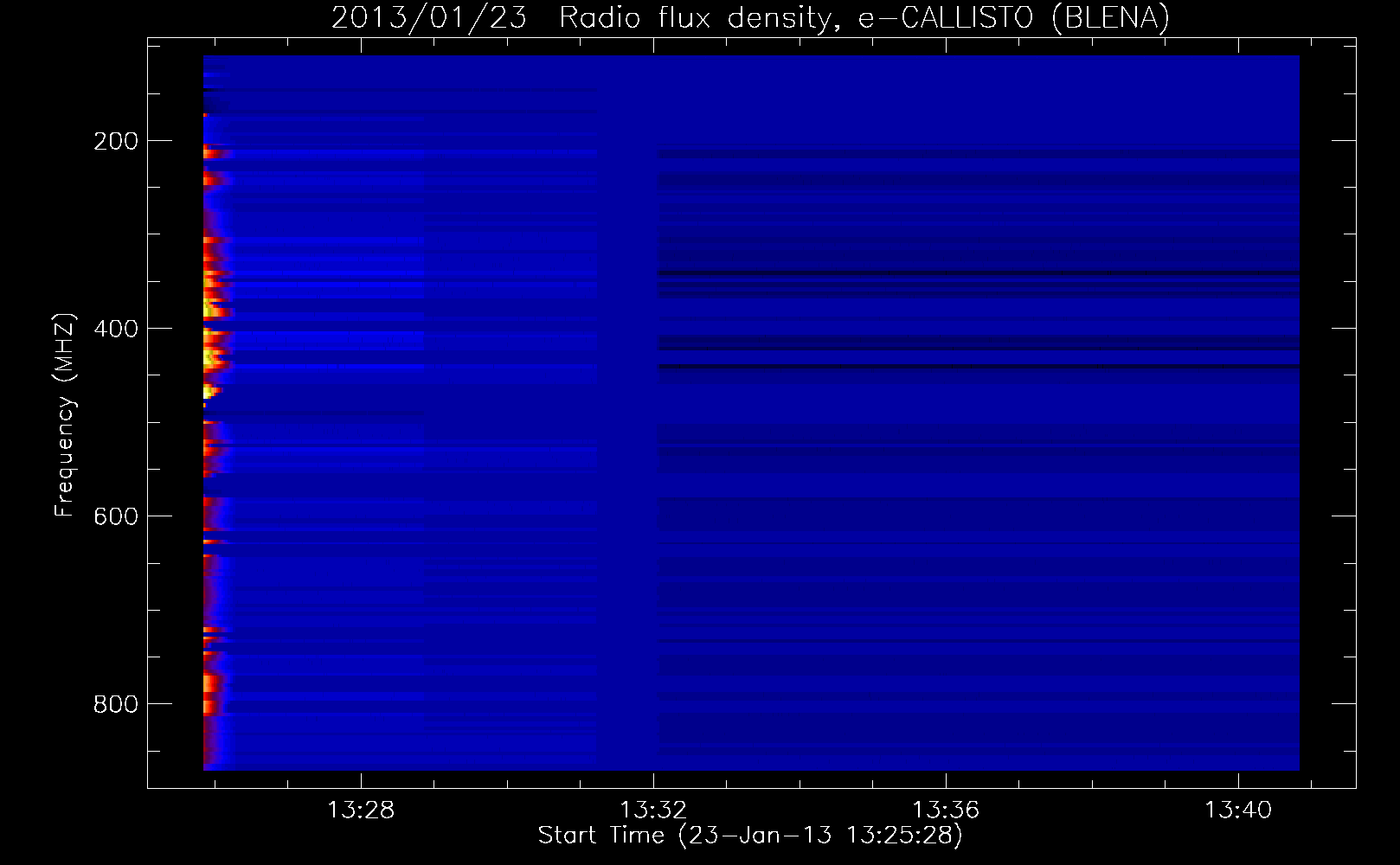Screen dimensions: 1400x865
Task: Click the 13:40 time tick label
Action: click(x=1238, y=810)
